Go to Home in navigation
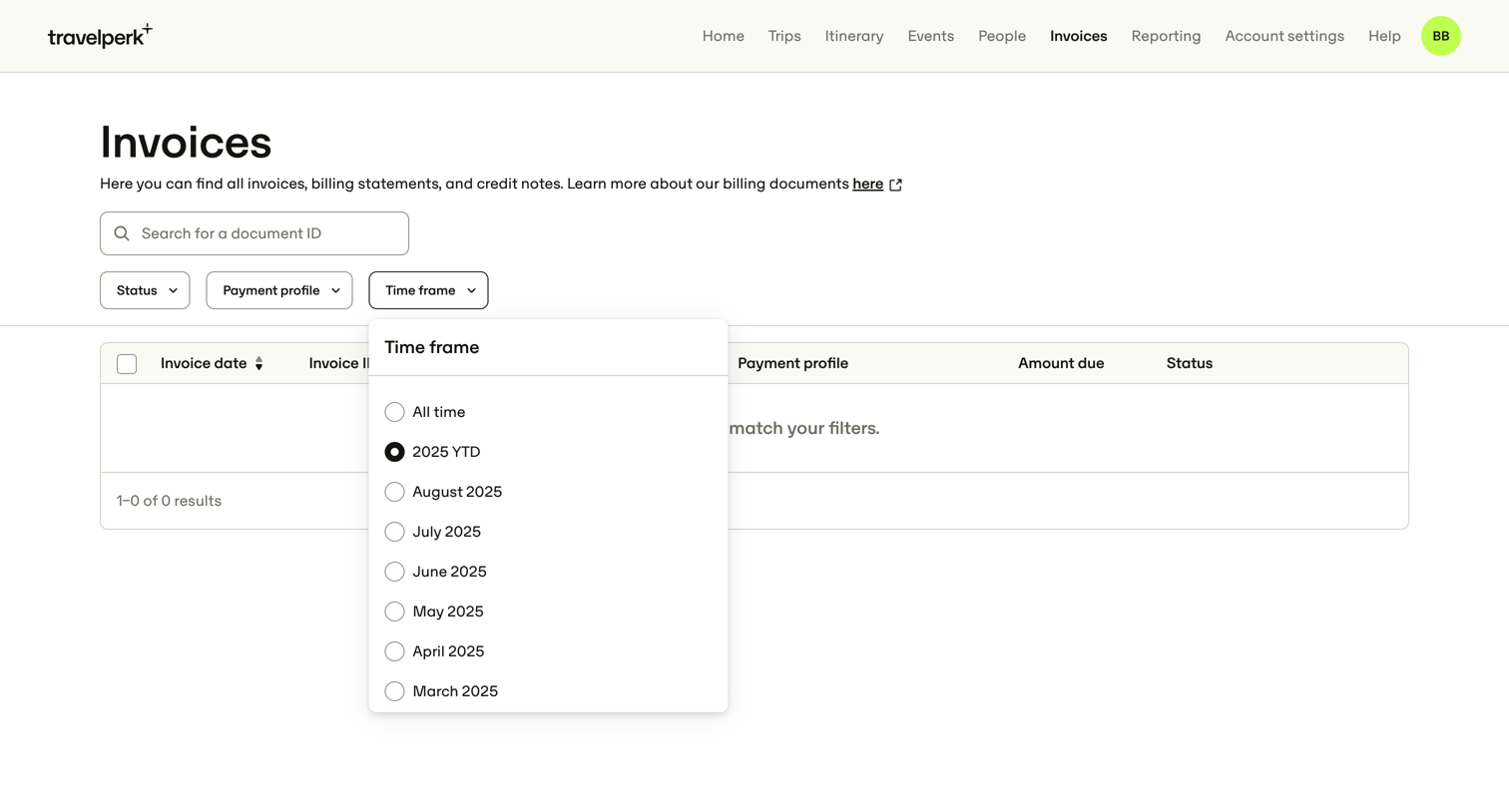 click(723, 36)
